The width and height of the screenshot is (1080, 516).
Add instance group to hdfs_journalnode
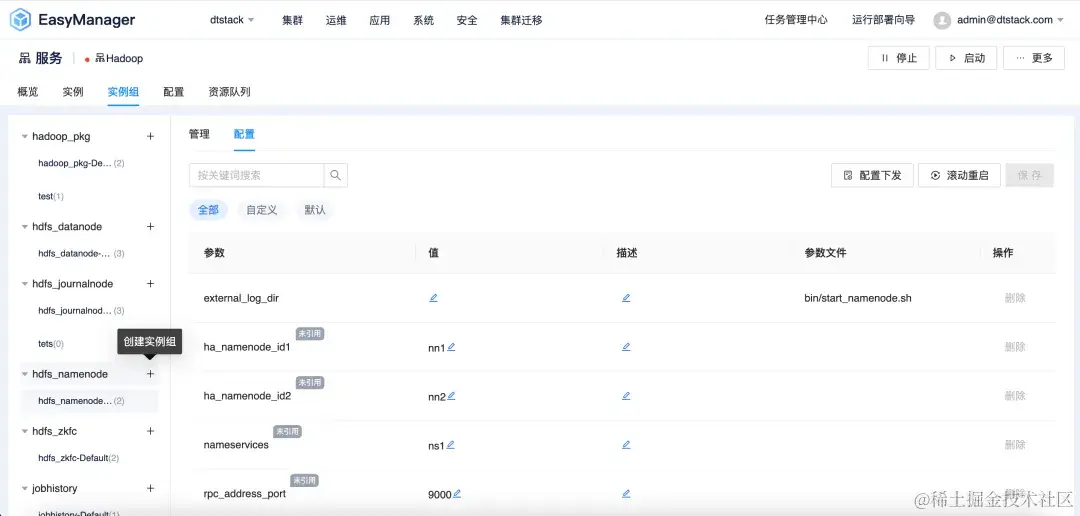tap(150, 284)
